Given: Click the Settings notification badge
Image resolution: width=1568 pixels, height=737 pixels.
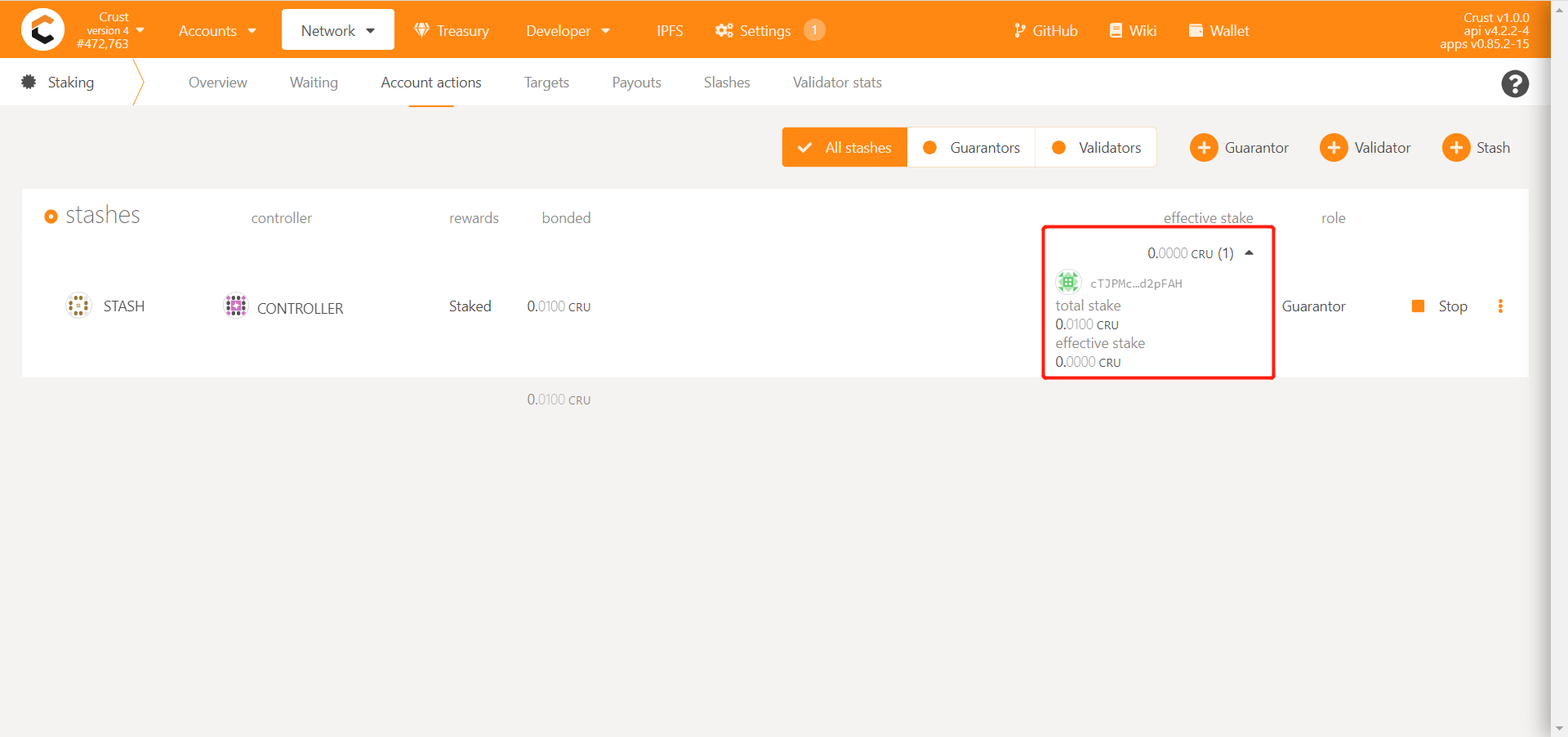Looking at the screenshot, I should click(814, 30).
